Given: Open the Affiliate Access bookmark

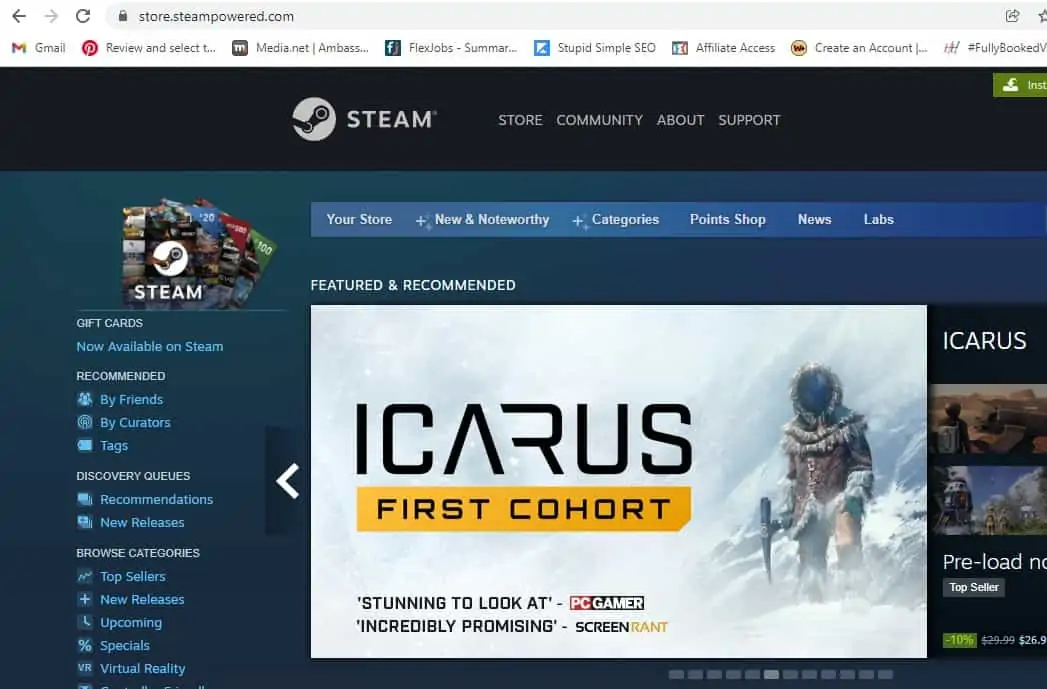Looking at the screenshot, I should tap(723, 48).
